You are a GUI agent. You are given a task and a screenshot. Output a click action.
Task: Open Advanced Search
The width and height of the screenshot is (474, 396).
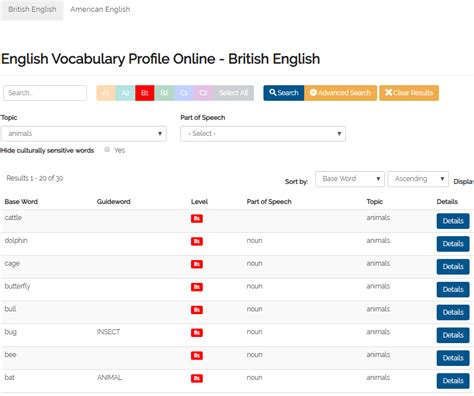340,93
